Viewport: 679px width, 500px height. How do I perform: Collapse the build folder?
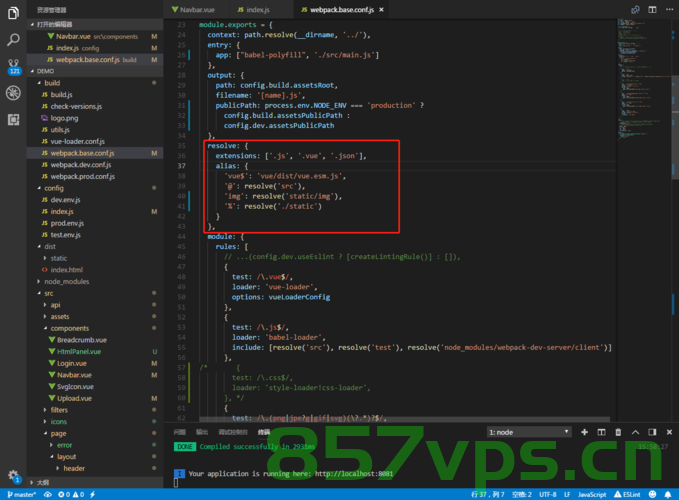(x=95, y=83)
